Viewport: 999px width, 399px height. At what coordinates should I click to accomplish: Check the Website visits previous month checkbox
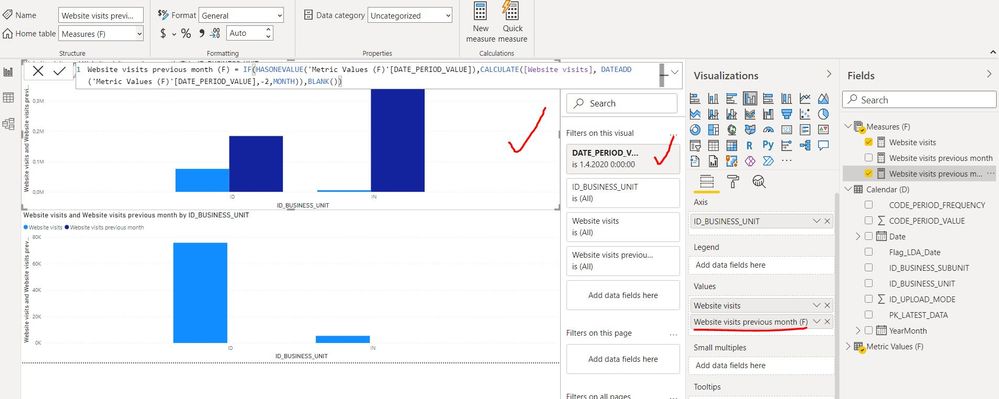point(868,157)
